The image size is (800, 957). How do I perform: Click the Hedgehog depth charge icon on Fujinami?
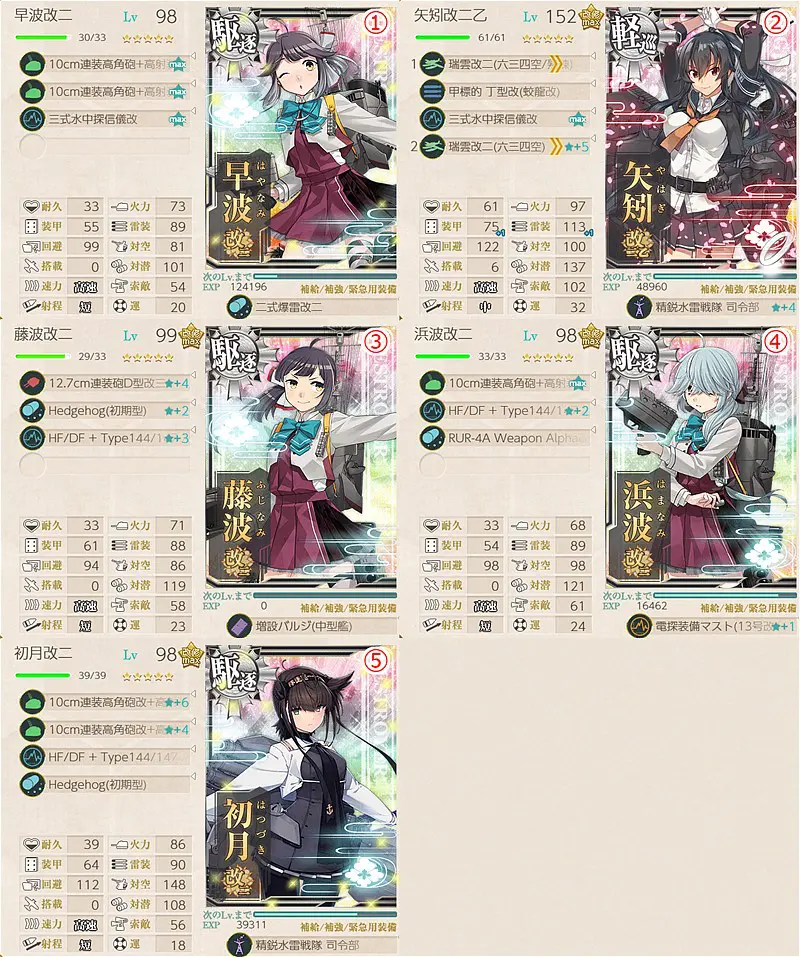click(32, 411)
